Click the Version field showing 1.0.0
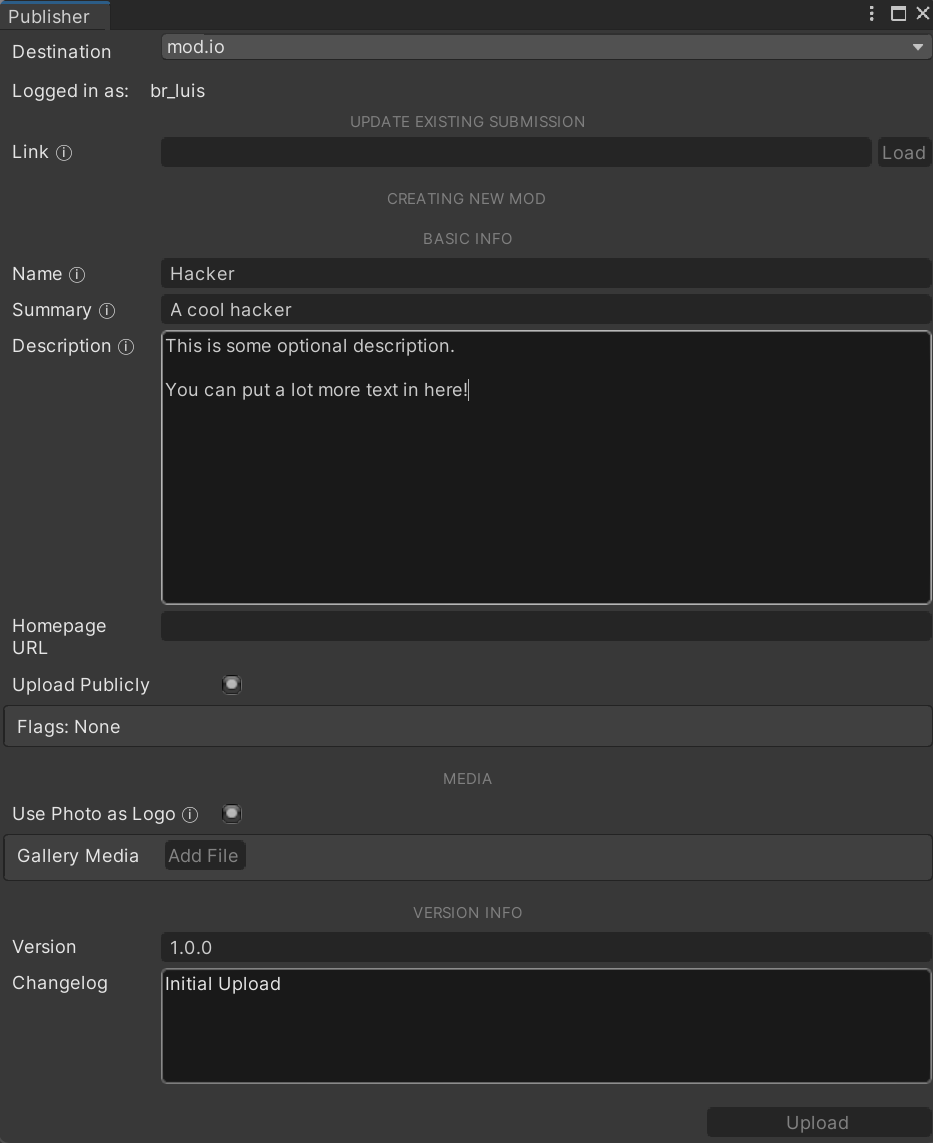 546,948
